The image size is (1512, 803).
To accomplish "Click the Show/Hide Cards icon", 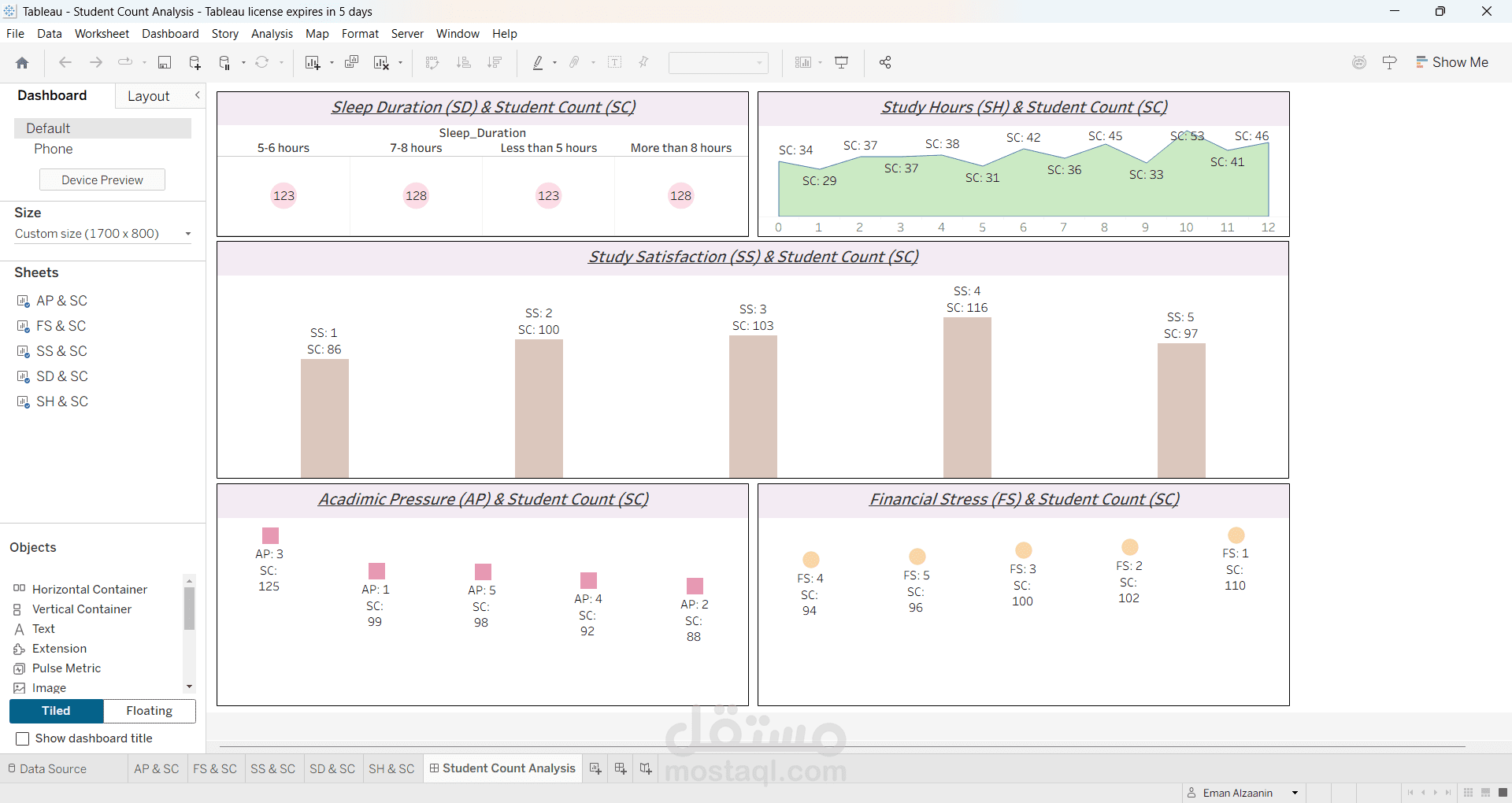I will coord(803,62).
